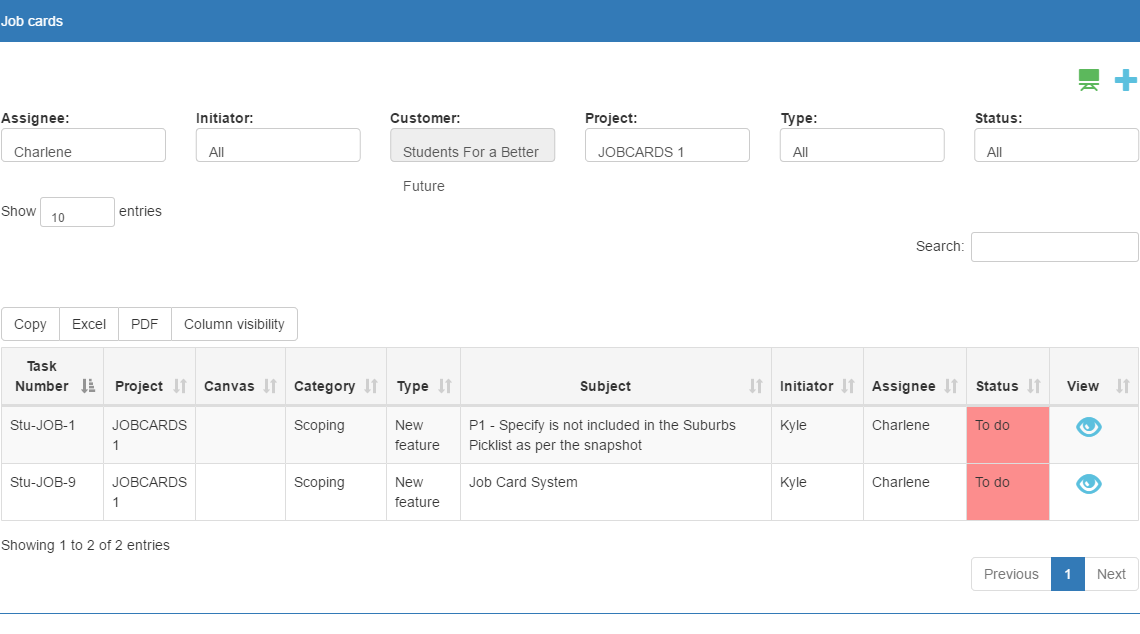This screenshot has width=1140, height=634.
Task: Open the Initiator filter dropdown
Action: tap(278, 145)
